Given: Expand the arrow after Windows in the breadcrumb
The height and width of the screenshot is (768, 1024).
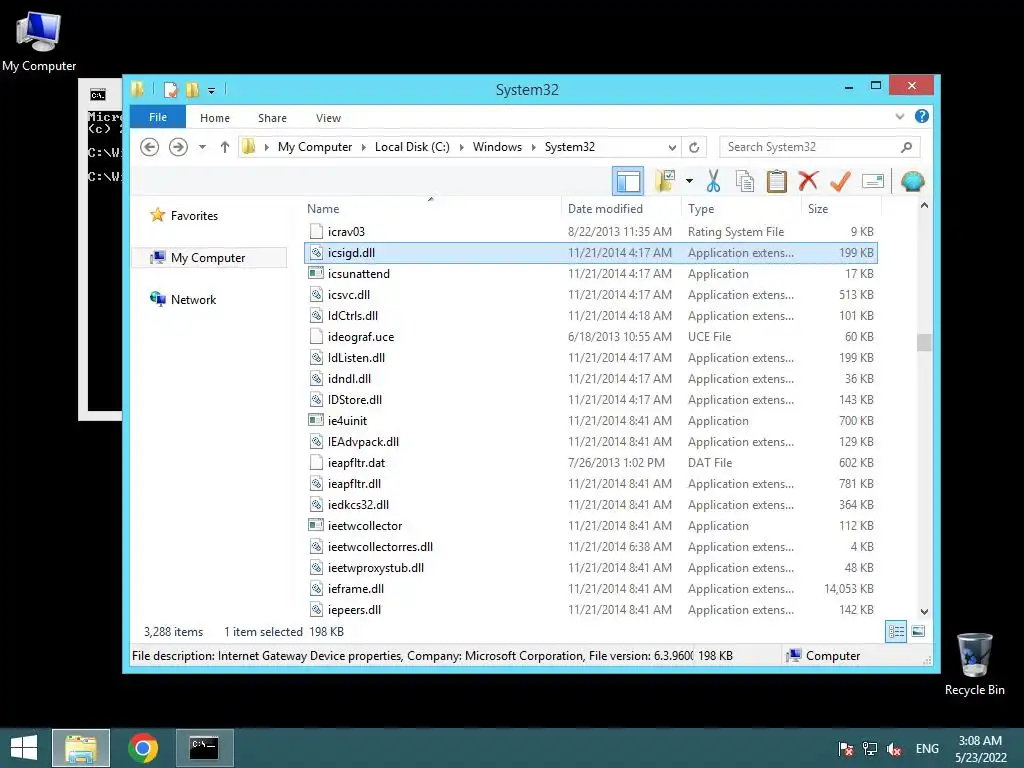Looking at the screenshot, I should (x=534, y=147).
